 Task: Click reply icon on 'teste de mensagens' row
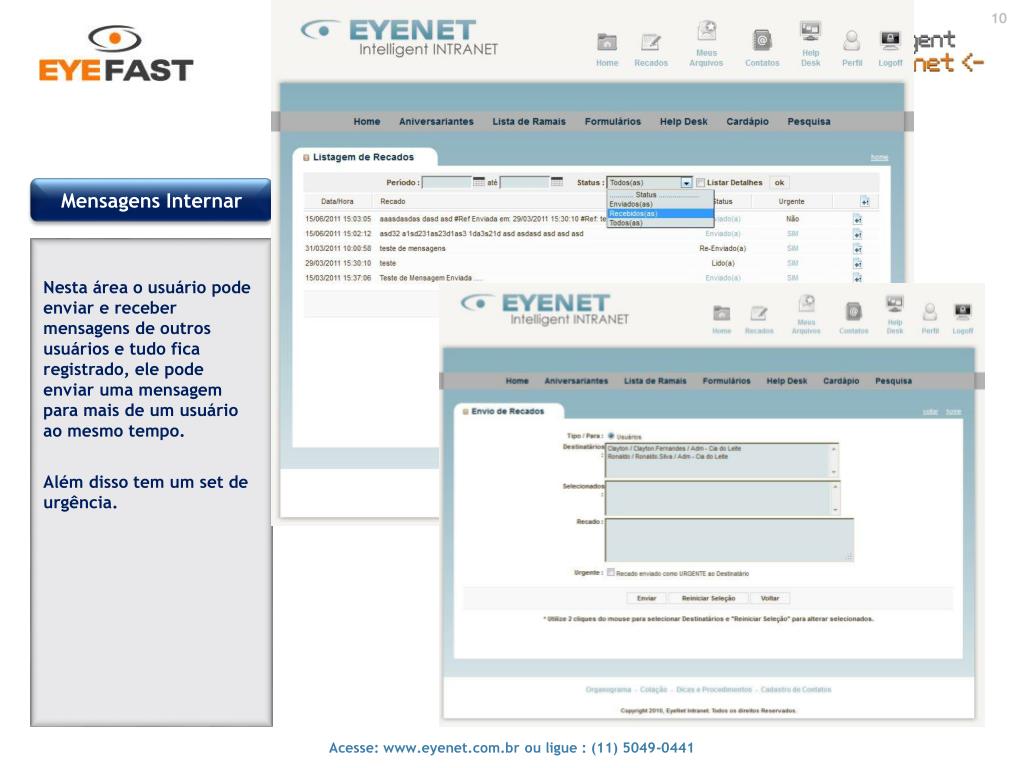click(x=857, y=249)
